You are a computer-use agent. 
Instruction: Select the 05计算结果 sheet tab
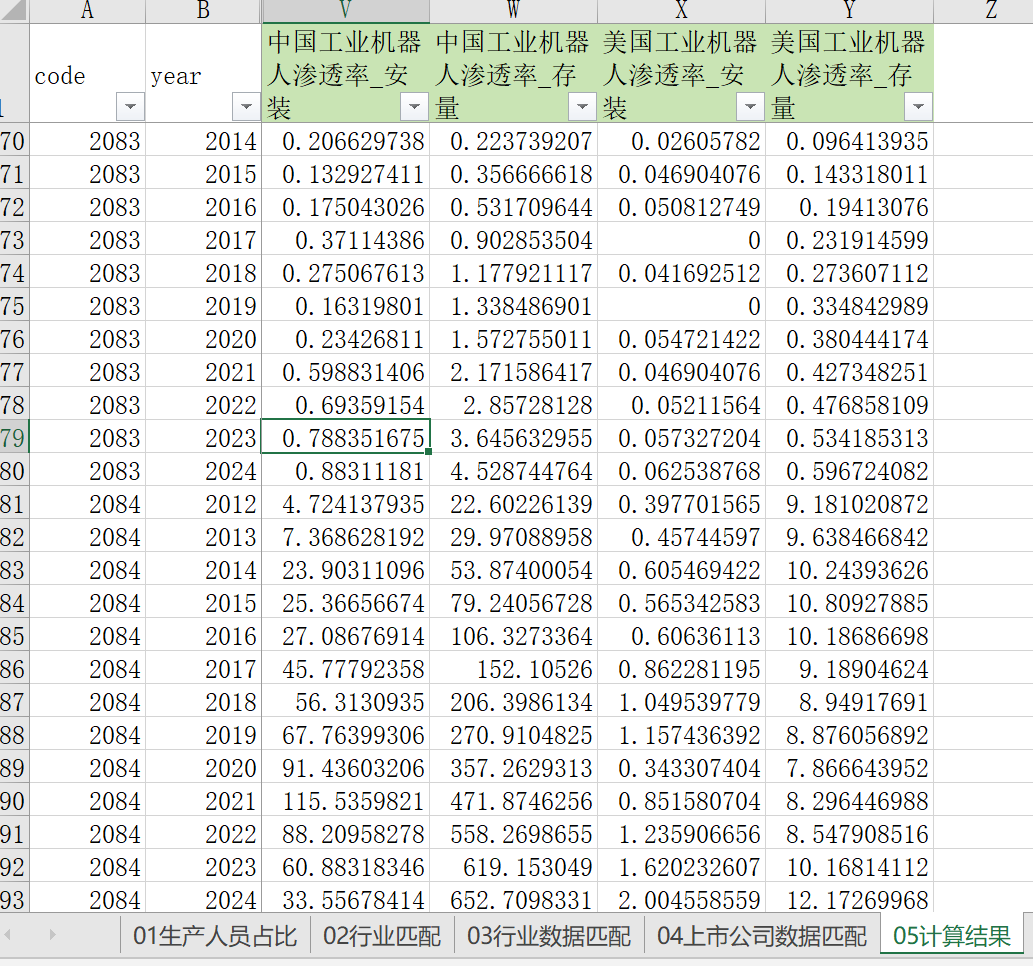[x=951, y=936]
